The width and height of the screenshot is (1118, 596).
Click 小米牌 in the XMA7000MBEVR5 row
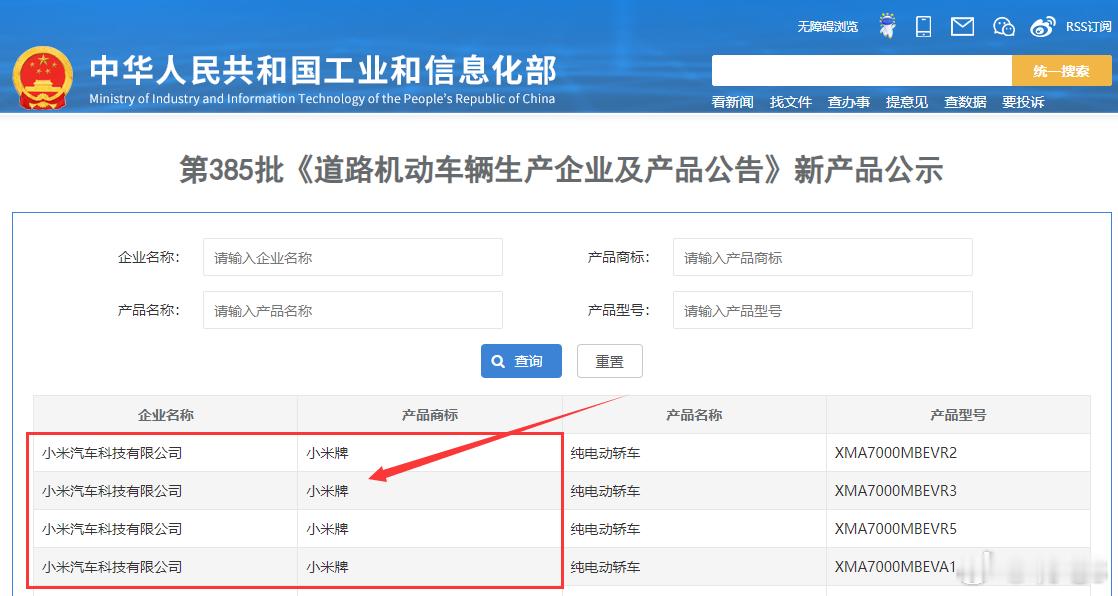coord(327,529)
